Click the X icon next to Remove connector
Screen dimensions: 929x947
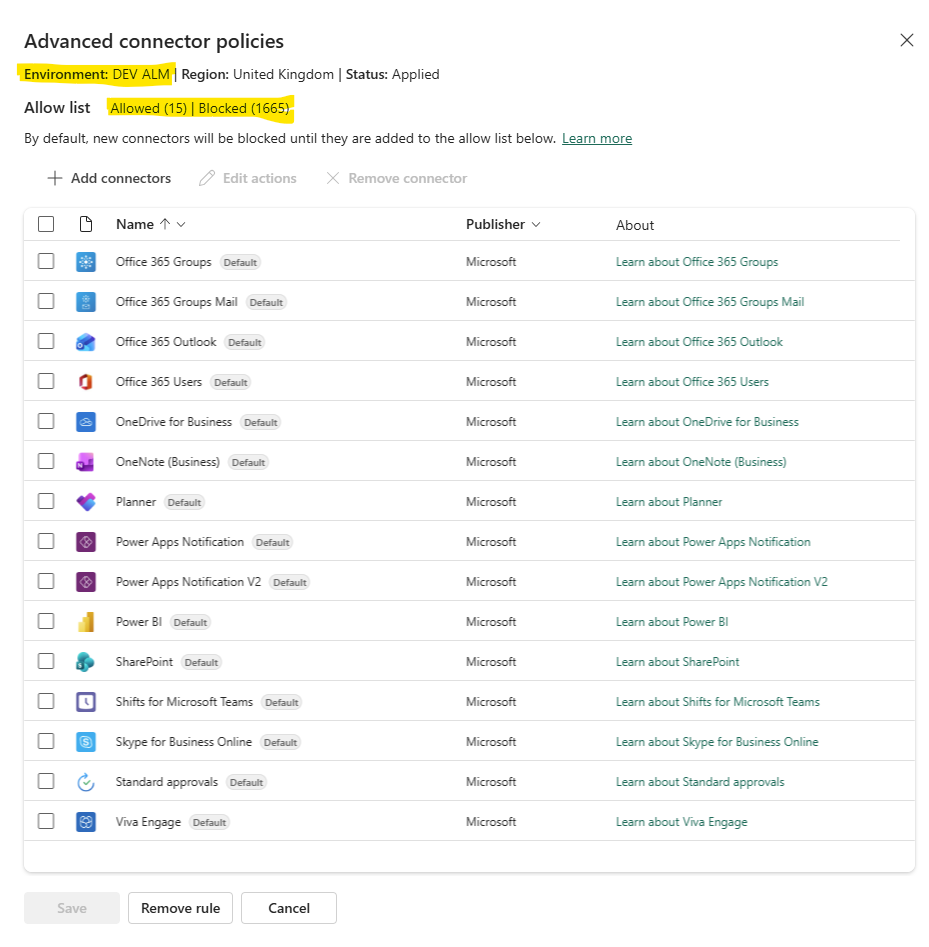click(332, 178)
